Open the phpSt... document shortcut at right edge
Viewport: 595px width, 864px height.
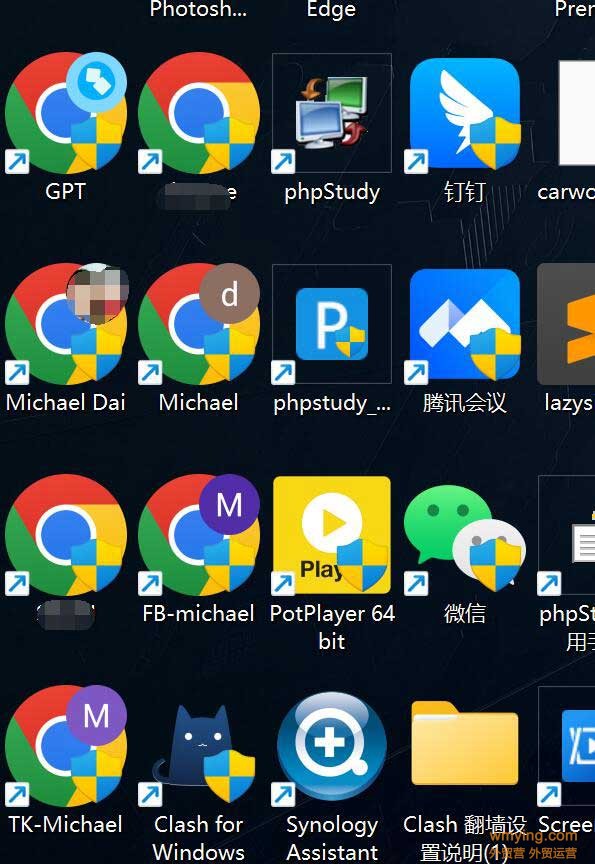click(x=566, y=535)
